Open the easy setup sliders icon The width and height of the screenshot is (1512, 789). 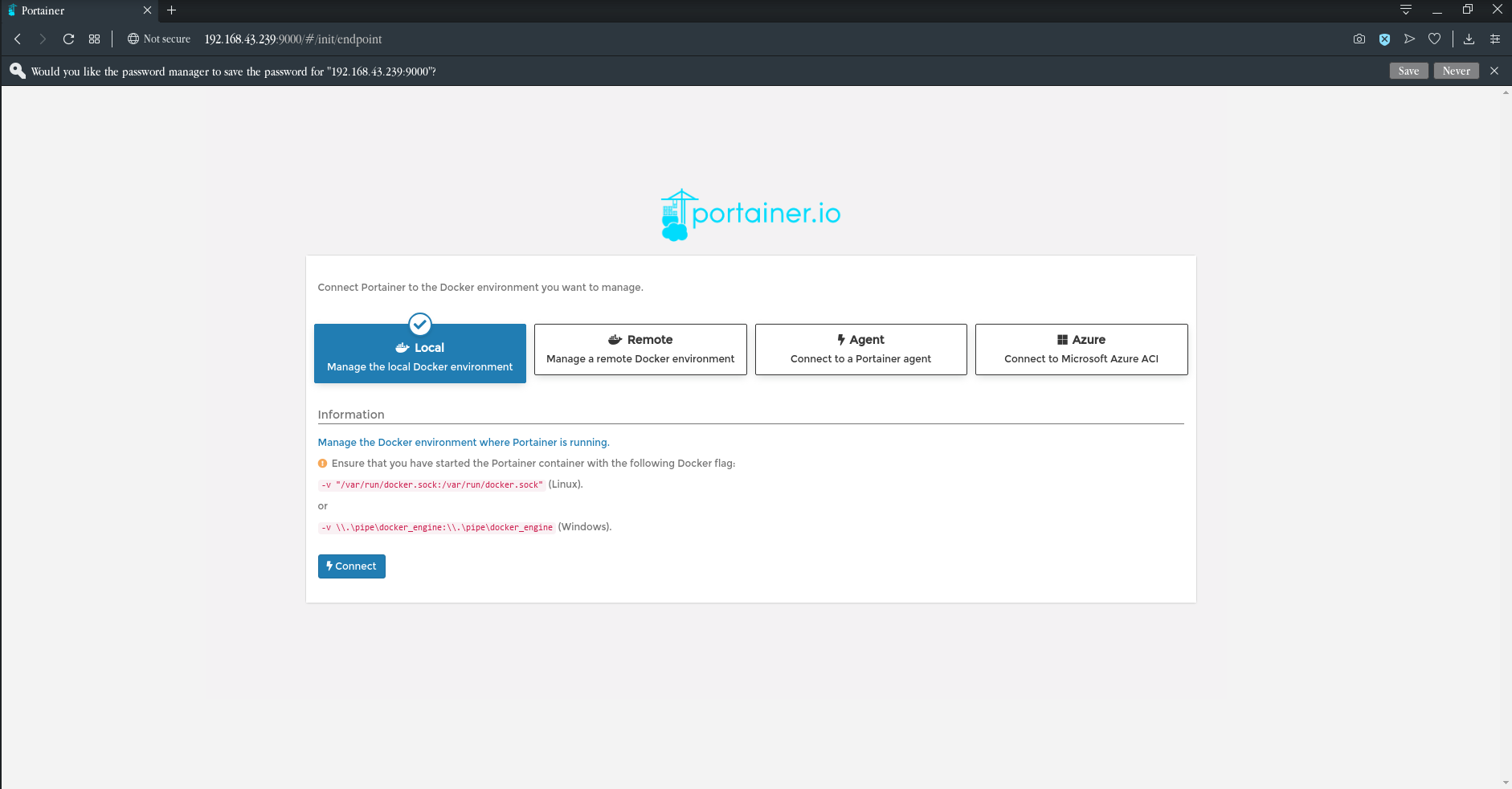(1495, 39)
